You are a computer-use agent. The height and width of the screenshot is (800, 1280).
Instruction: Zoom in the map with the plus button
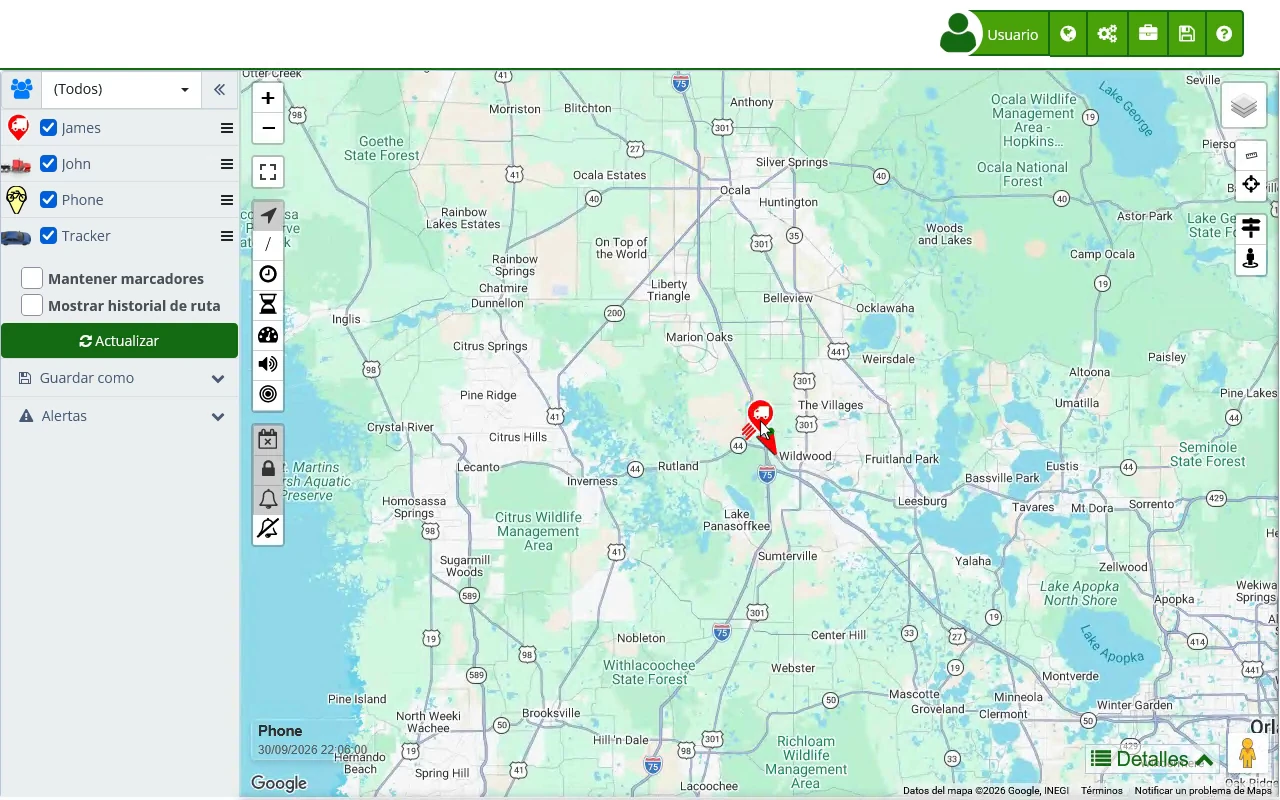click(x=268, y=98)
